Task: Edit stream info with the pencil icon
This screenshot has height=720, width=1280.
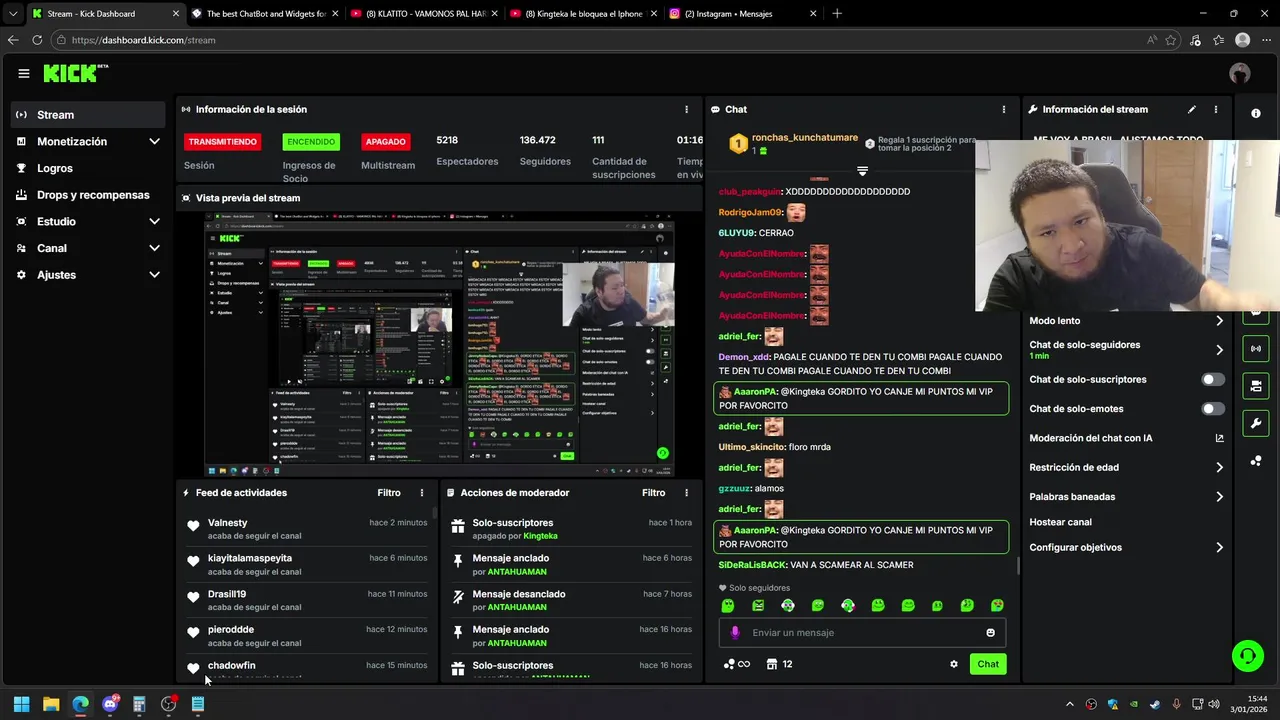Action: 1191,109
